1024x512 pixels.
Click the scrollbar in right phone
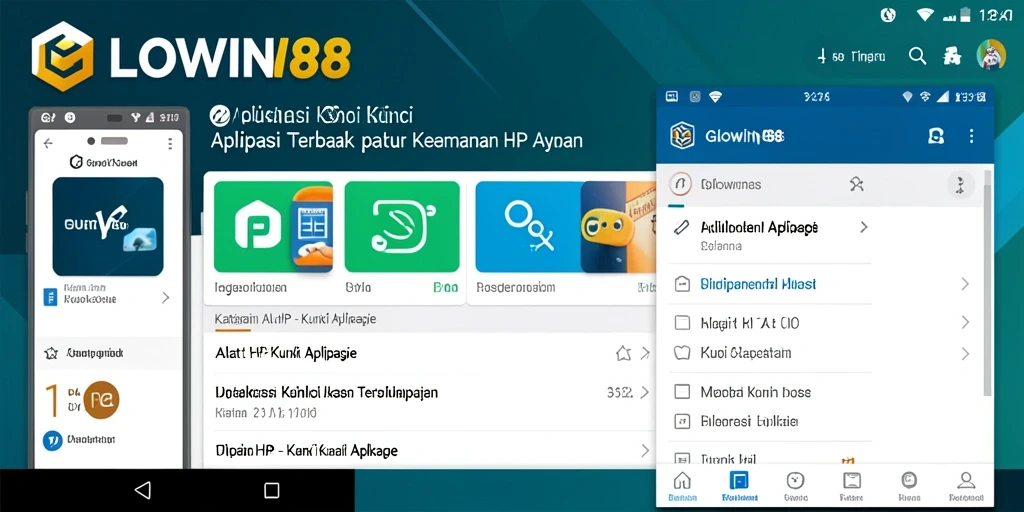click(x=987, y=283)
